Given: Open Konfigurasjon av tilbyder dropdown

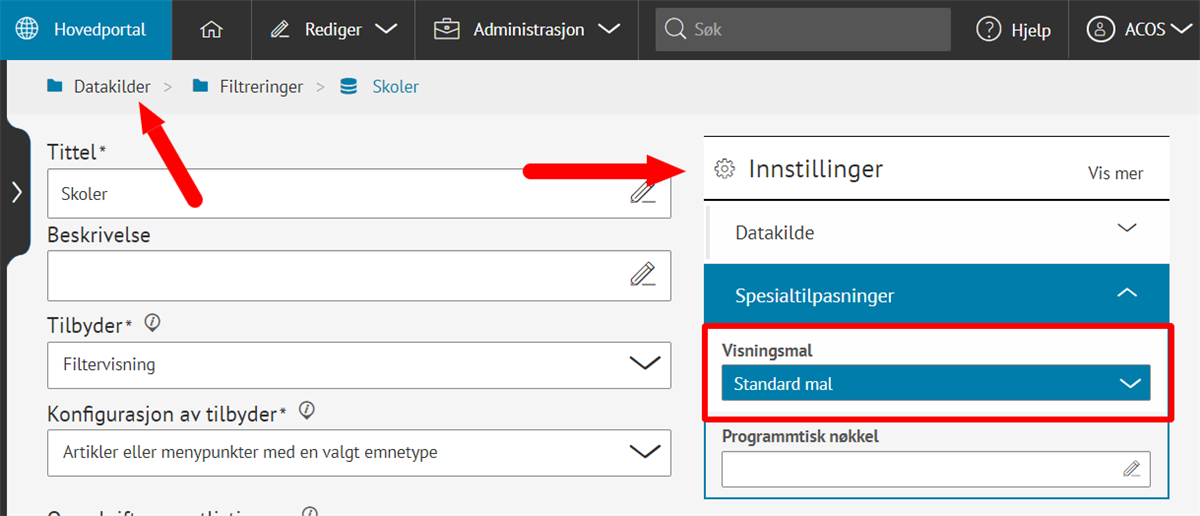Looking at the screenshot, I should click(359, 452).
